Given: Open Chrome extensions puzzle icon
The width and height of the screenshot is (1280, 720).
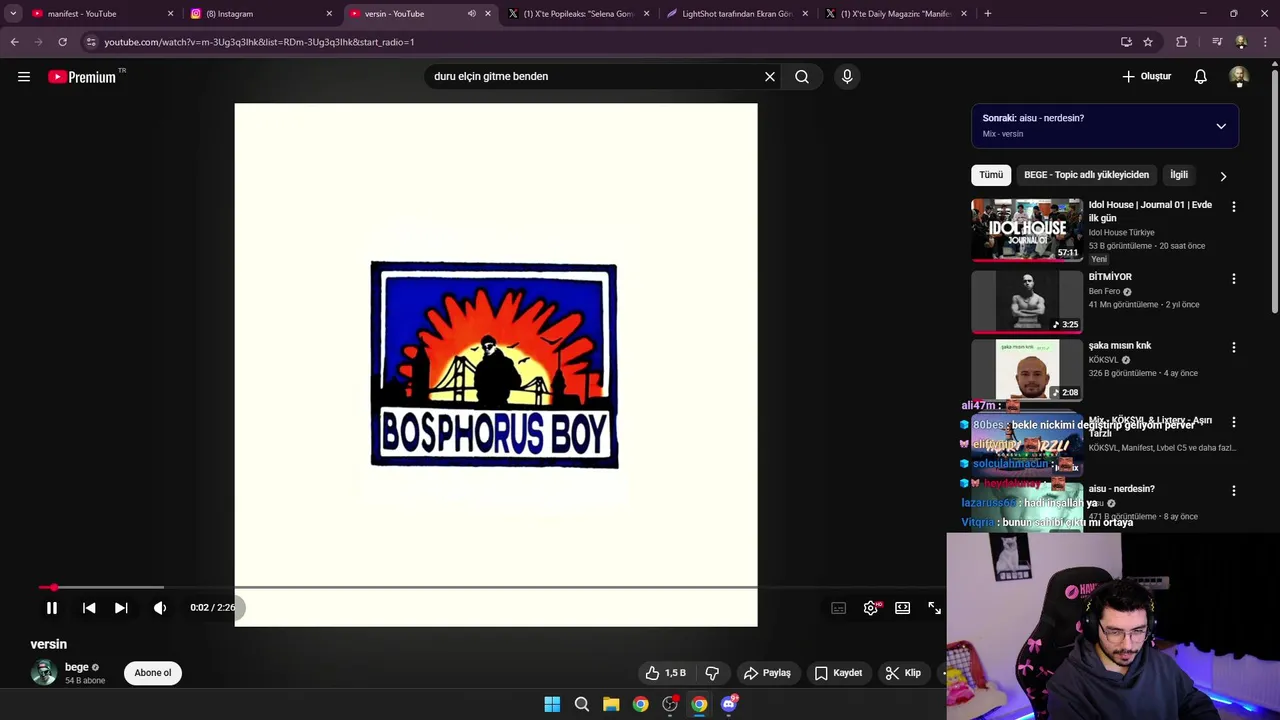Looking at the screenshot, I should pos(1182,42).
